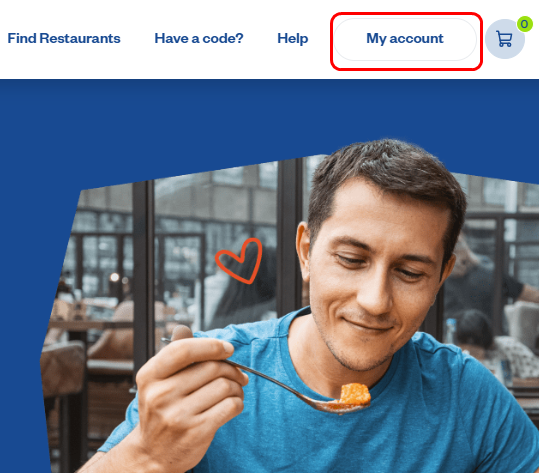540x474 pixels.
Task: Click the word account inside the pill button
Action: (416, 39)
